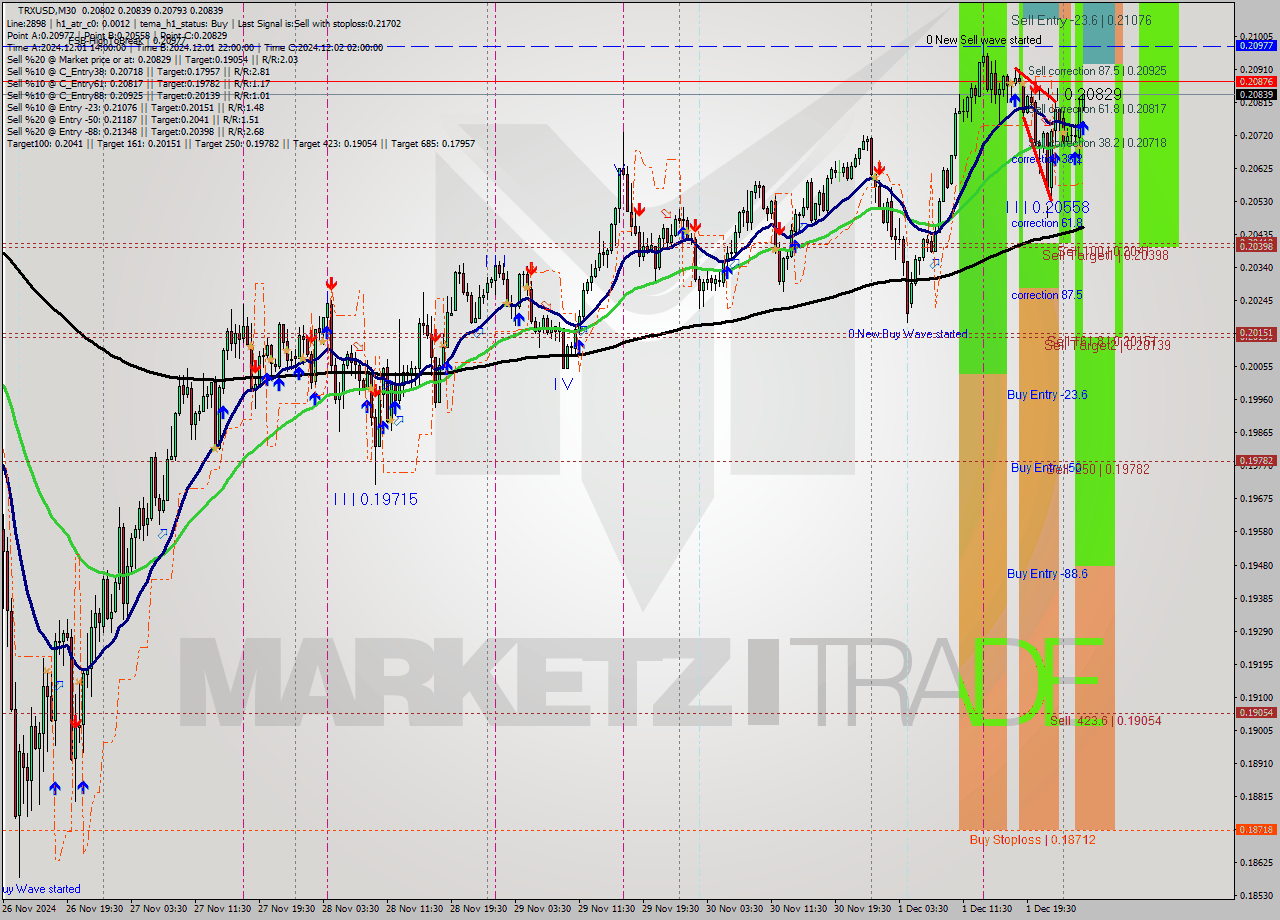This screenshot has height=920, width=1280.
Task: Click the 0.20055 price axis value
Action: point(1257,367)
